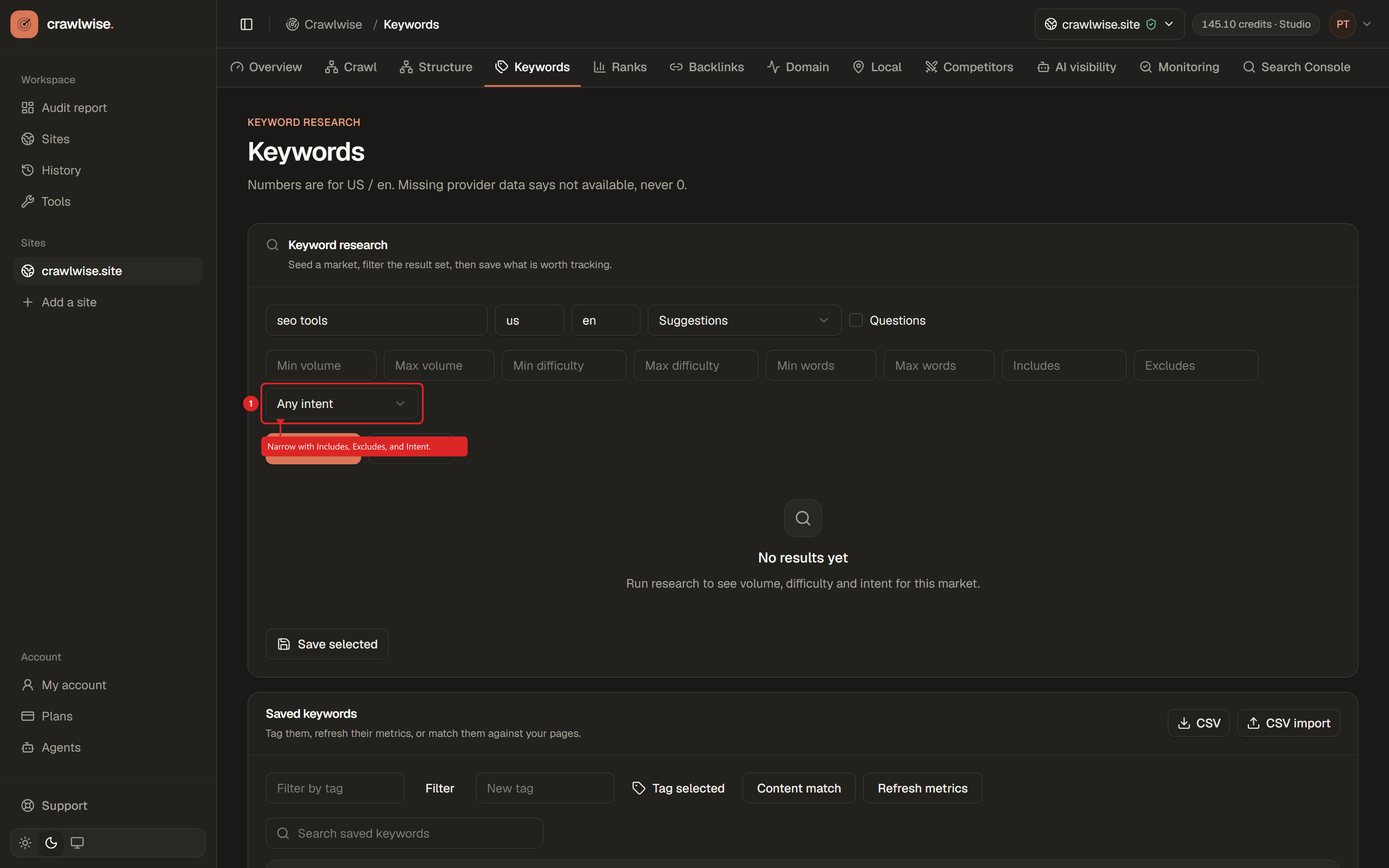Image resolution: width=1389 pixels, height=868 pixels.
Task: Click the 145.10 credits Studio badge
Action: (1256, 24)
